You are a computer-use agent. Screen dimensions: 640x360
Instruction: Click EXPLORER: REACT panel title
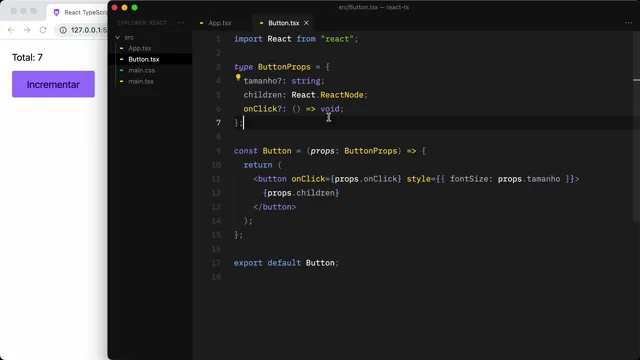142,23
